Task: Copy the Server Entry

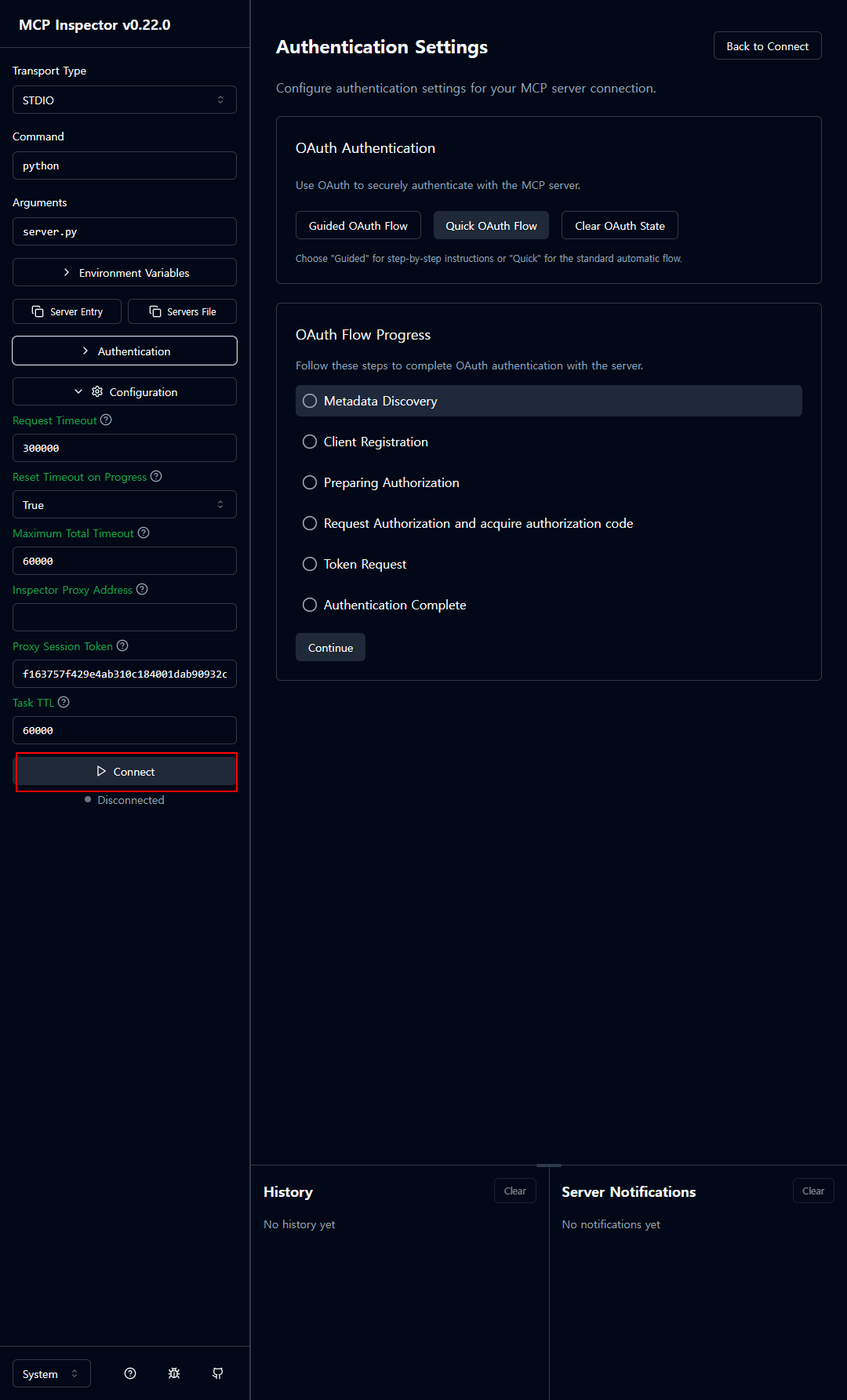Action: click(67, 311)
